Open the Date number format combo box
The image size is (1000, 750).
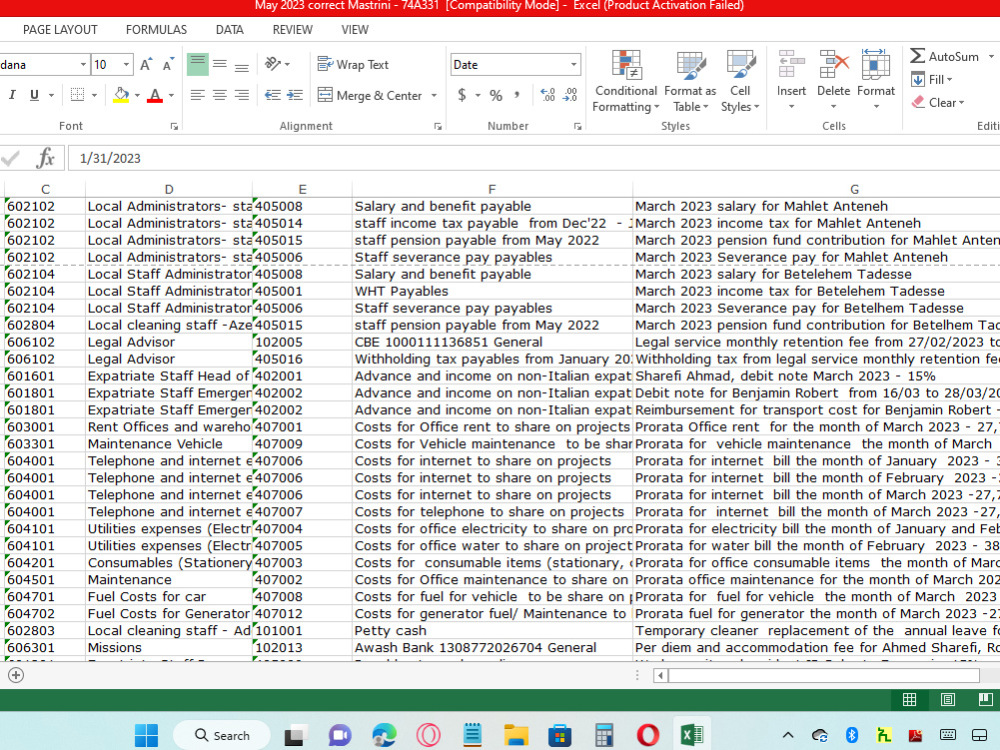coord(515,64)
